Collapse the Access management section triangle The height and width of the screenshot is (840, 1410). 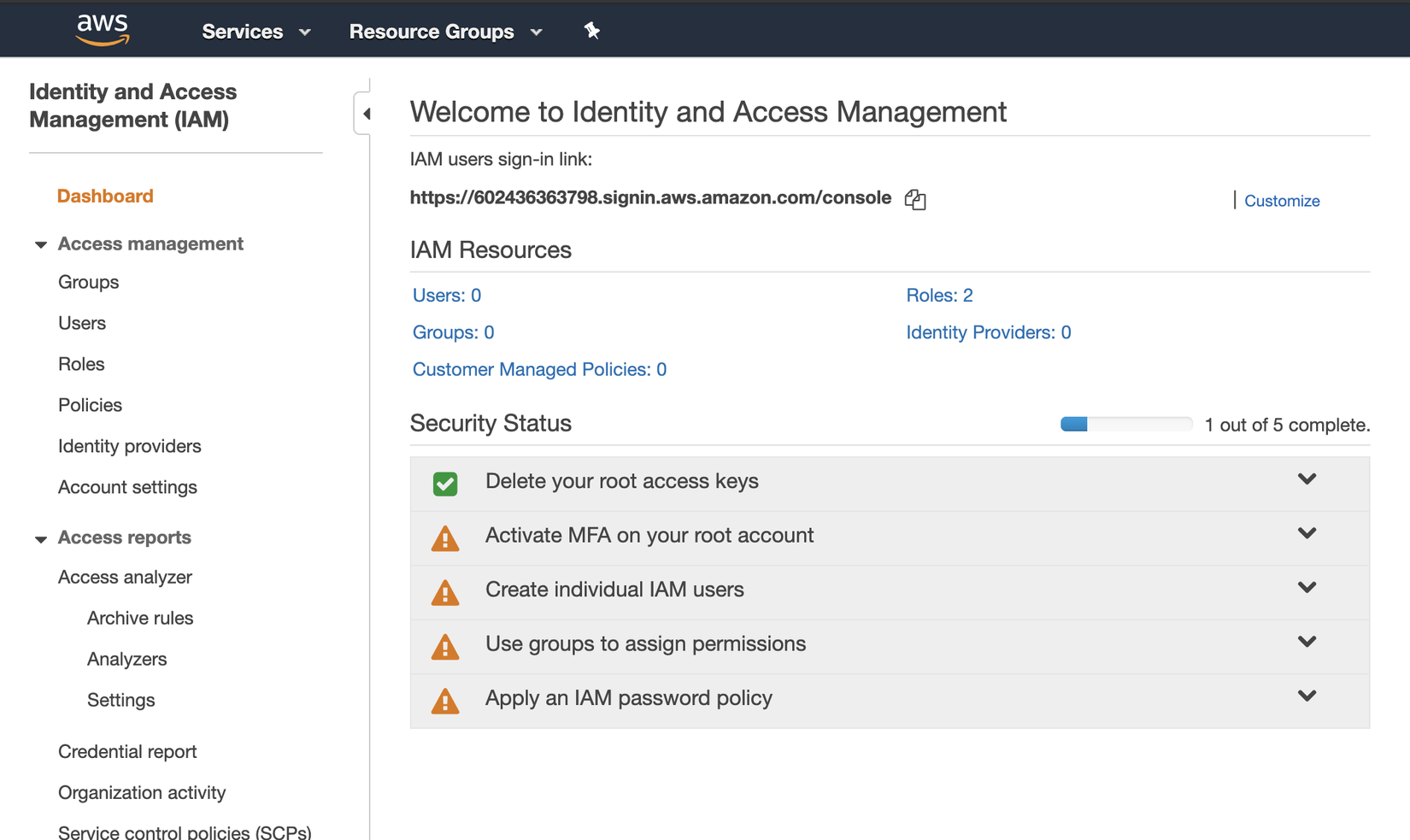pos(40,244)
